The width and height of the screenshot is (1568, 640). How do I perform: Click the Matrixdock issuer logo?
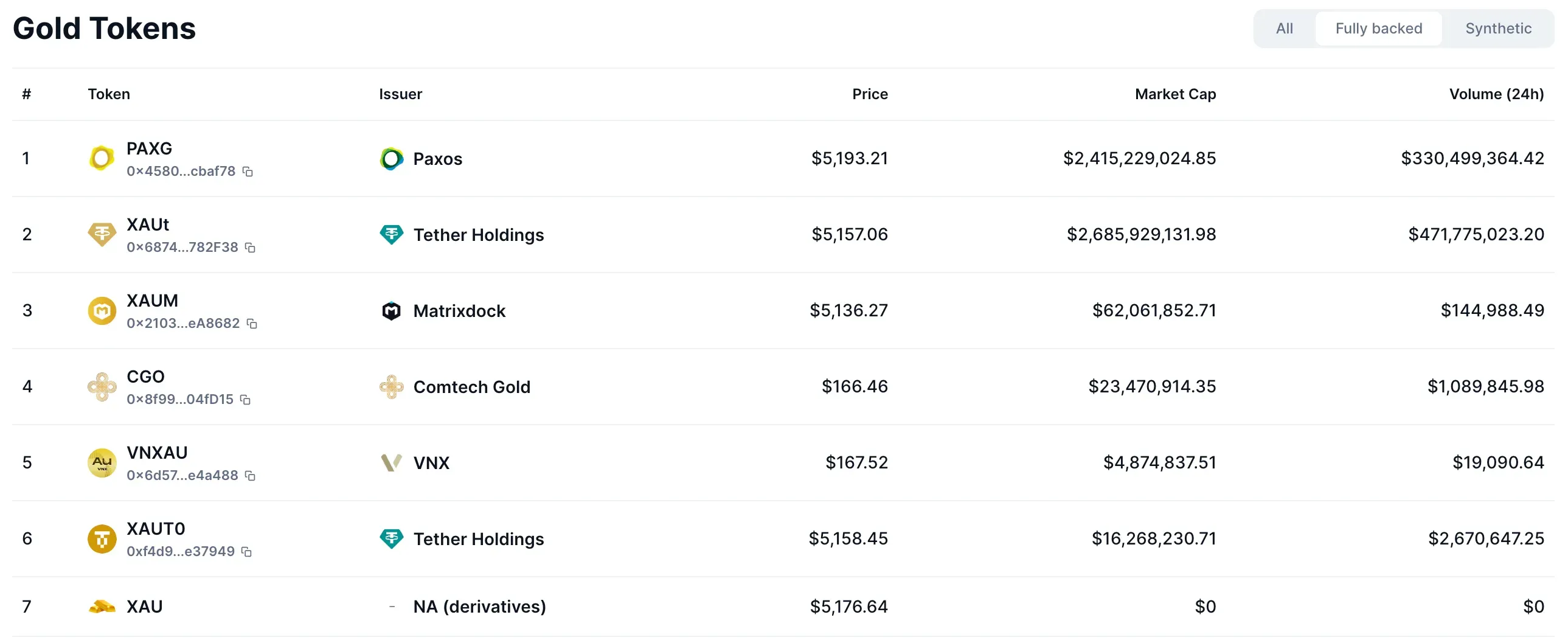click(391, 311)
